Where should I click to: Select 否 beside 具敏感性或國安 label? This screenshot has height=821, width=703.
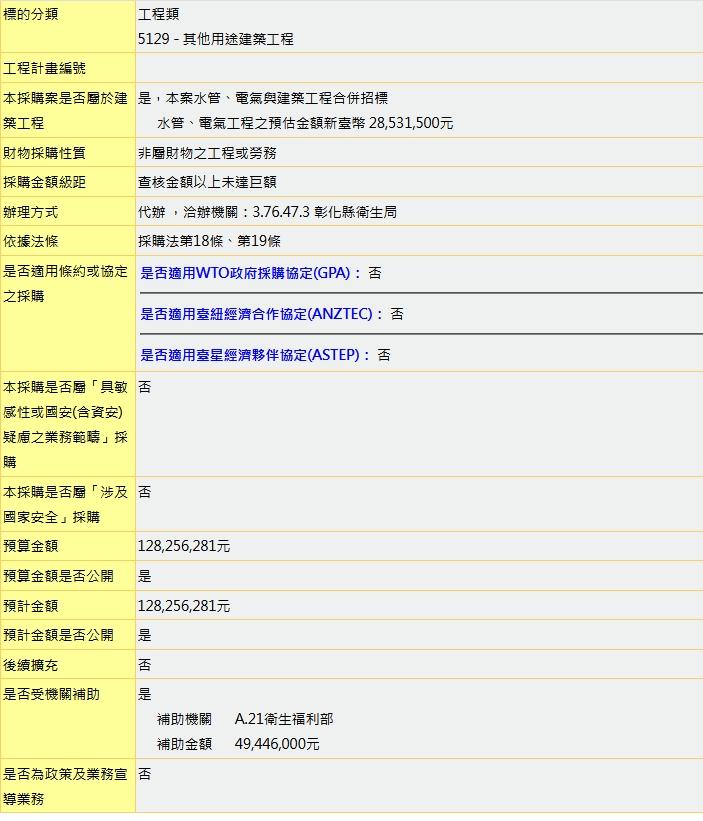[x=144, y=387]
